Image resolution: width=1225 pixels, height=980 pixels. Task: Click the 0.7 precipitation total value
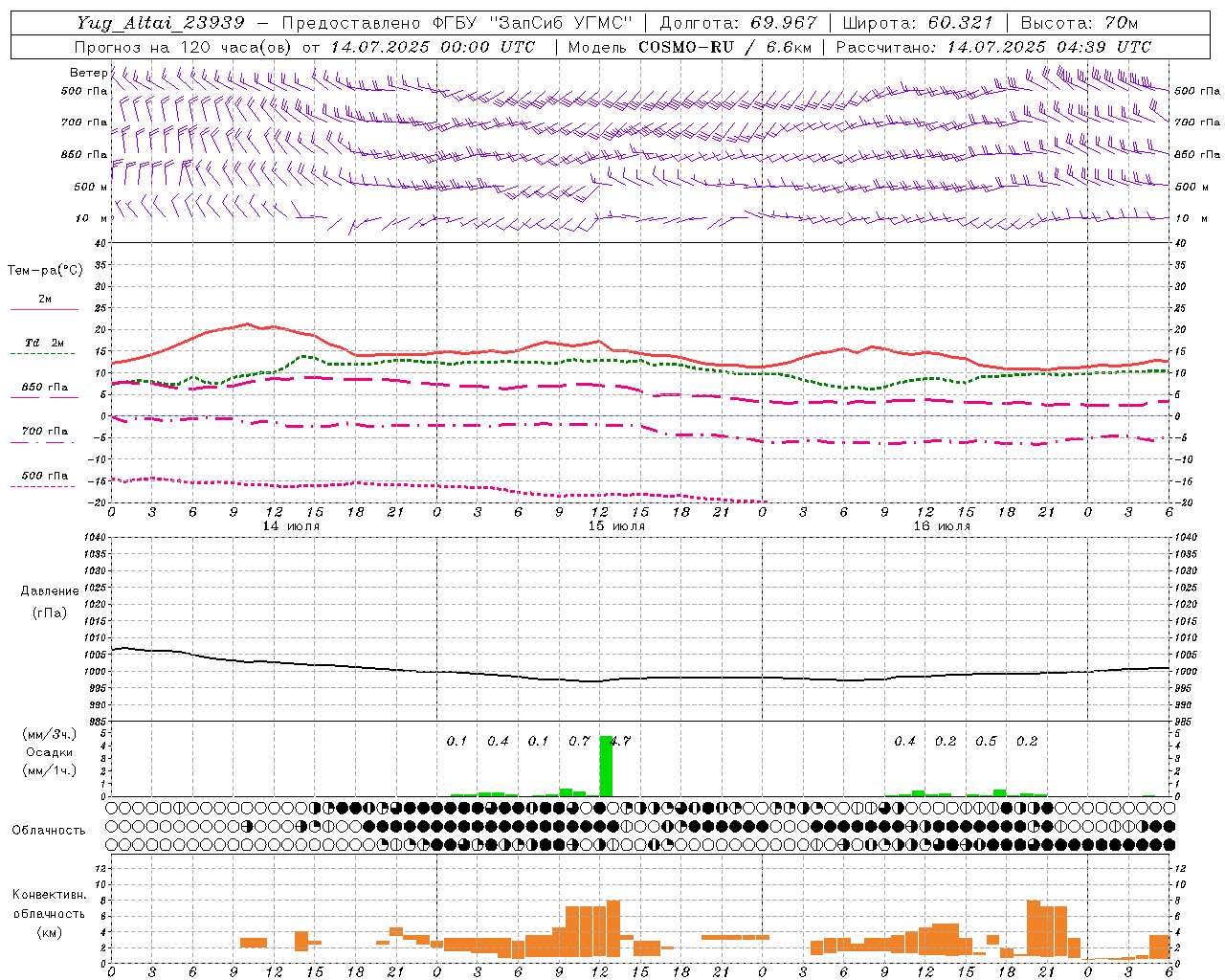579,741
